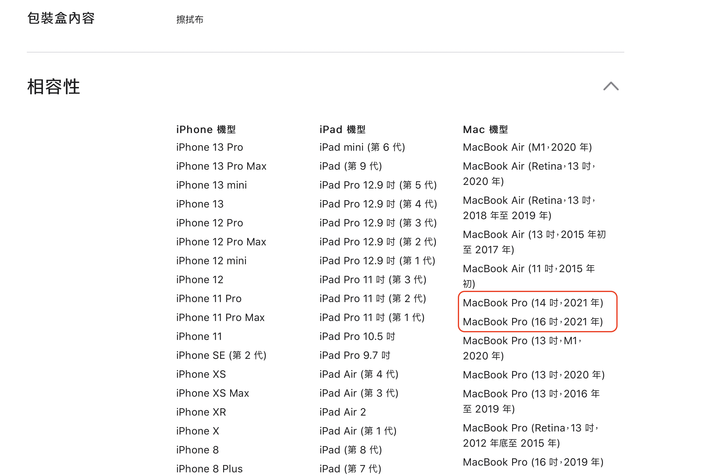Select iPhone 13 Pro Max entry
The width and height of the screenshot is (720, 476).
click(221, 166)
